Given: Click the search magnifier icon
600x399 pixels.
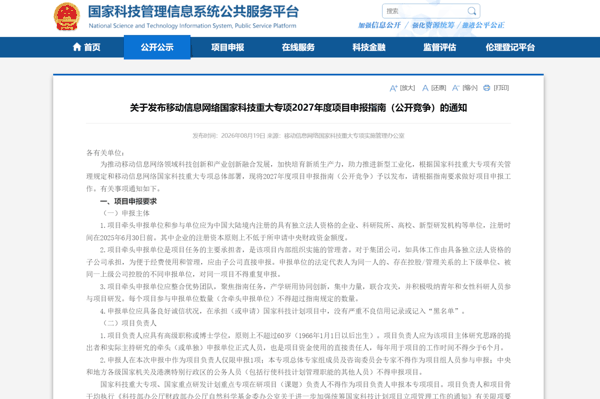Looking at the screenshot, I should coord(472,11).
